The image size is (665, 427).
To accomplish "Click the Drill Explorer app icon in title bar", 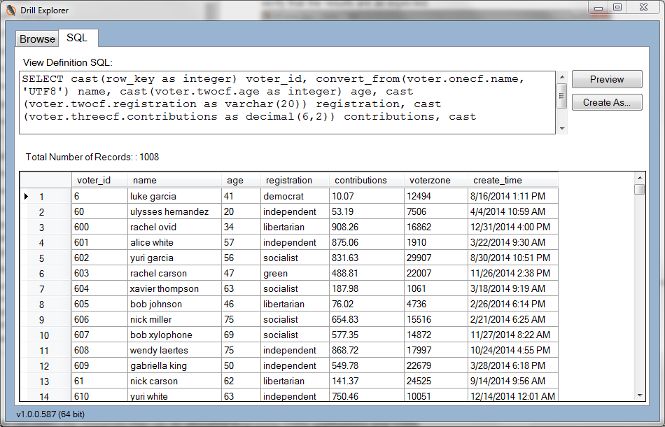I will tap(10, 9).
